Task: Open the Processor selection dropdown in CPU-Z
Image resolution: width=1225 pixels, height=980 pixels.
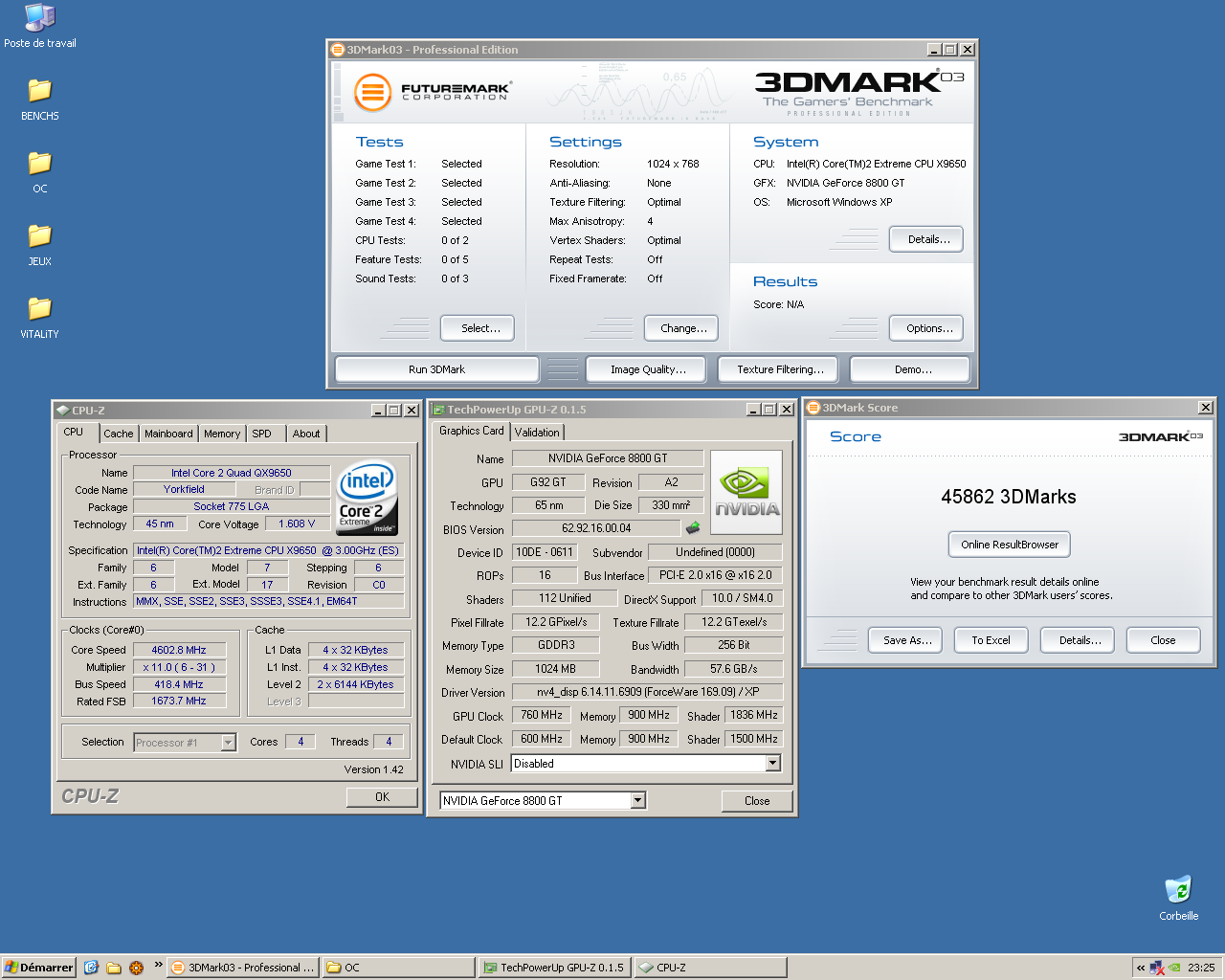Action: (x=229, y=743)
